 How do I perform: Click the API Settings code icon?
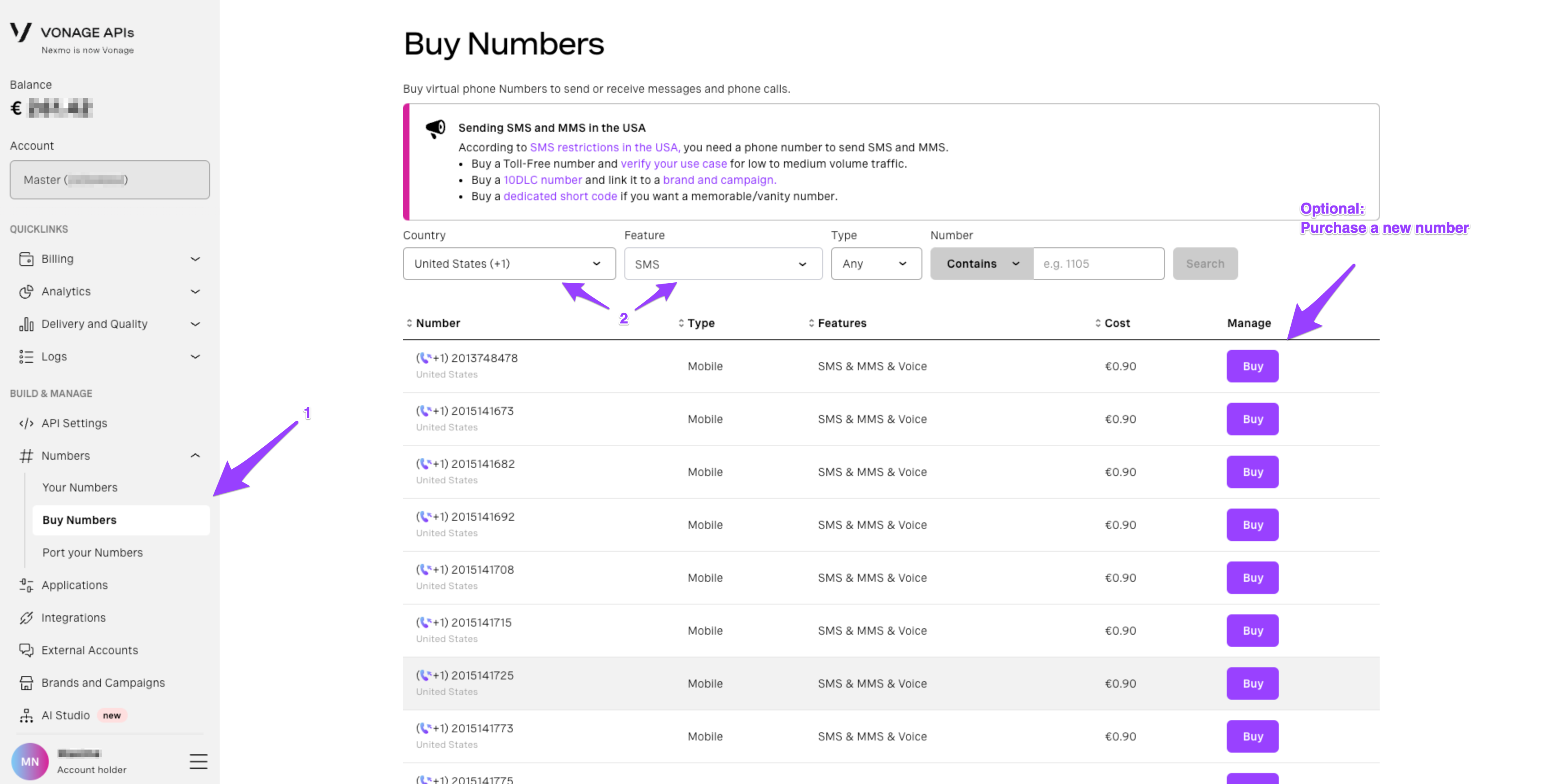pos(26,423)
